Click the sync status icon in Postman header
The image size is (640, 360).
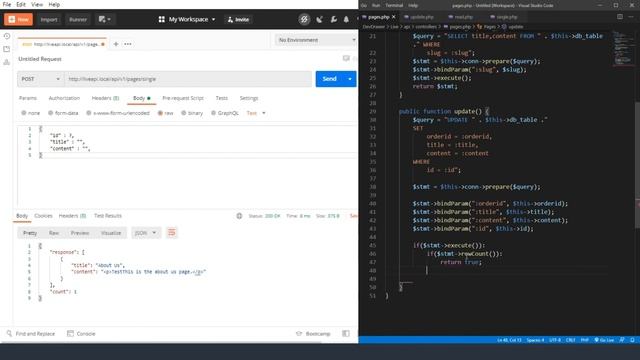pyautogui.click(x=304, y=19)
